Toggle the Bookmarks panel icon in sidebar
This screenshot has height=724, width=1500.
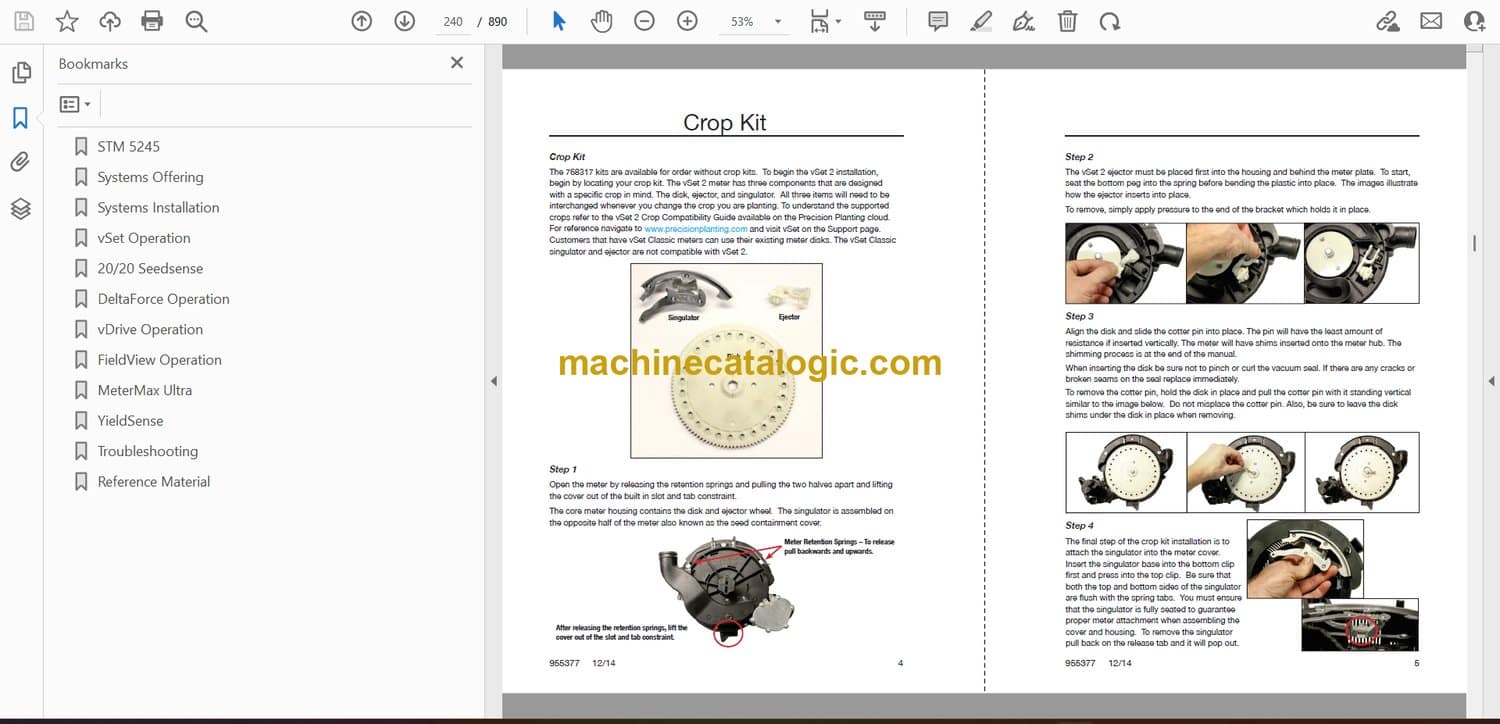click(x=21, y=118)
